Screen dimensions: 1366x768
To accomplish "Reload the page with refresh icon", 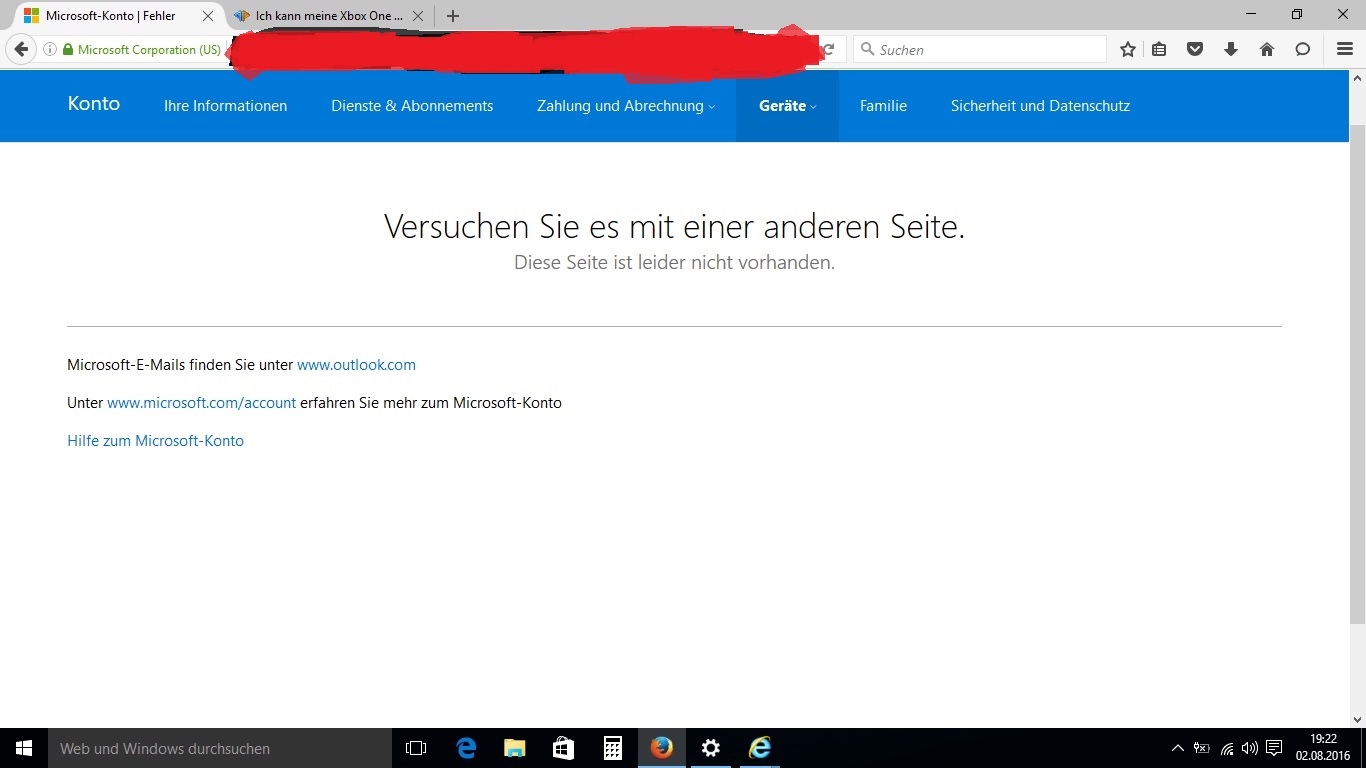I will 828,49.
